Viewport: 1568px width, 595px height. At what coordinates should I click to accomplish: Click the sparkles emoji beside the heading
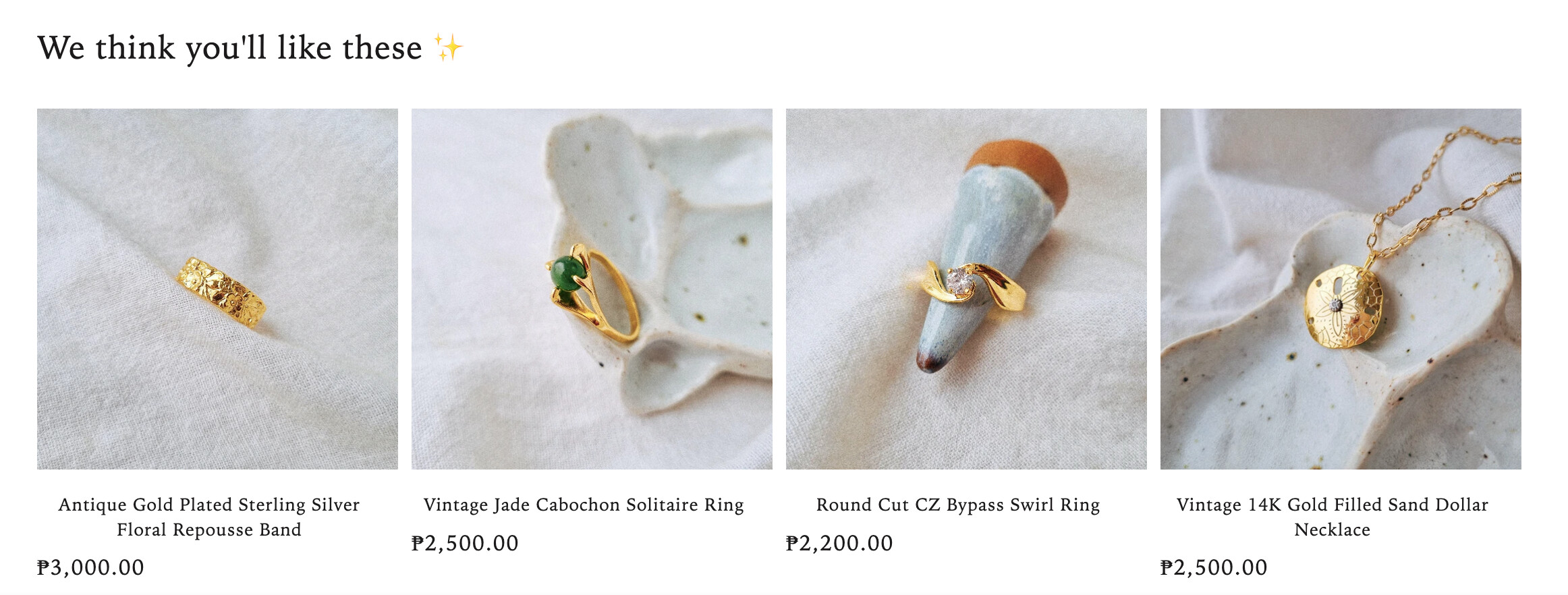[x=448, y=48]
